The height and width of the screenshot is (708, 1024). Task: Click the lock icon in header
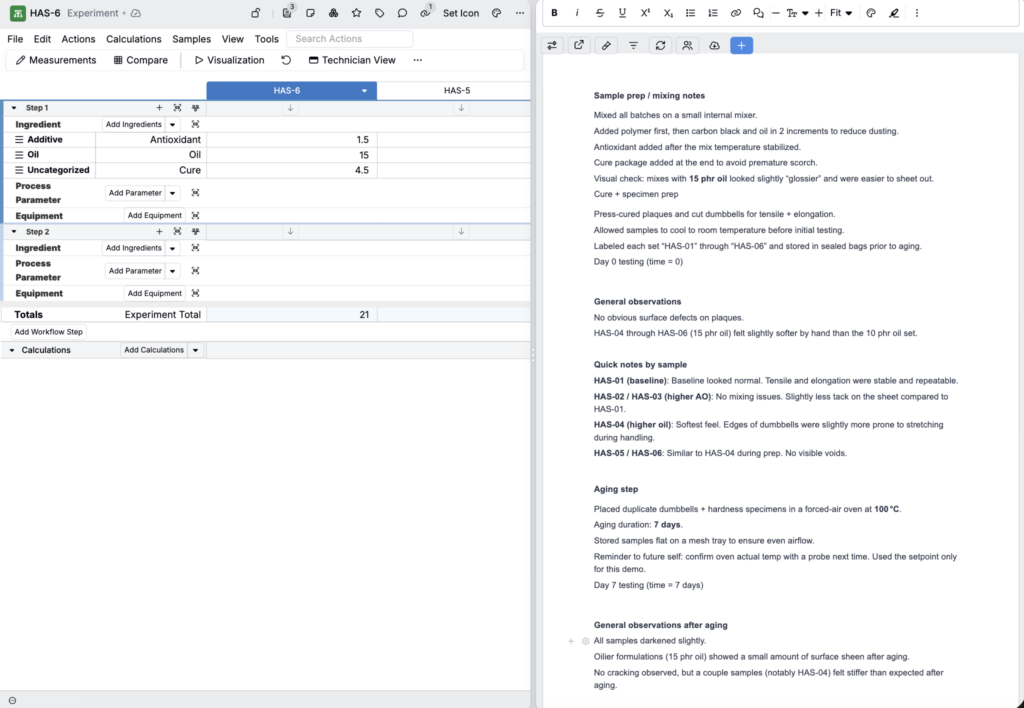pyautogui.click(x=256, y=13)
